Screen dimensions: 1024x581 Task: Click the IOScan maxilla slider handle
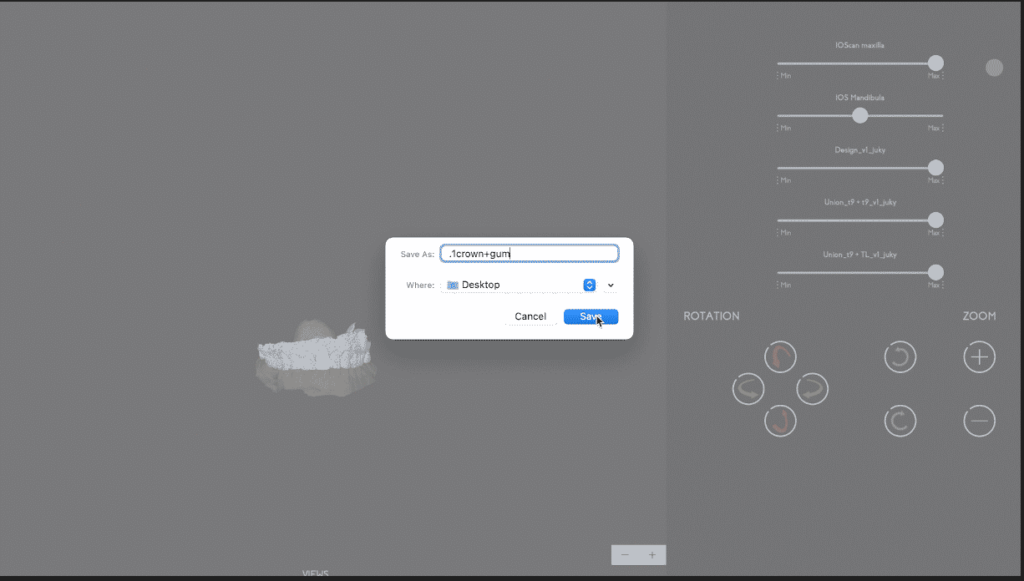[935, 63]
